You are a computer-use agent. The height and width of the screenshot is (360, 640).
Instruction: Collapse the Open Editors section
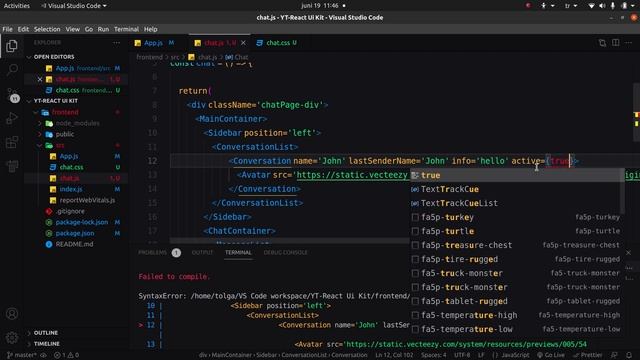pos(54,57)
